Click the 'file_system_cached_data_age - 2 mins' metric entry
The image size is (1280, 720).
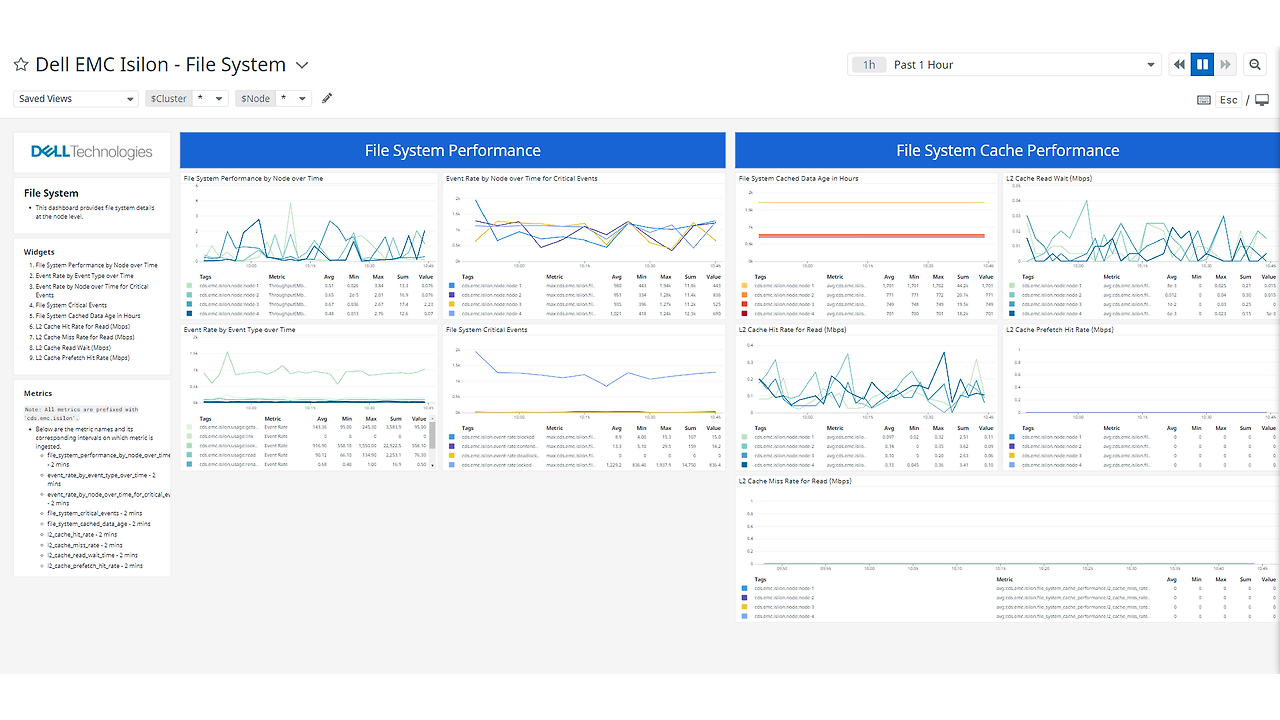(x=99, y=524)
